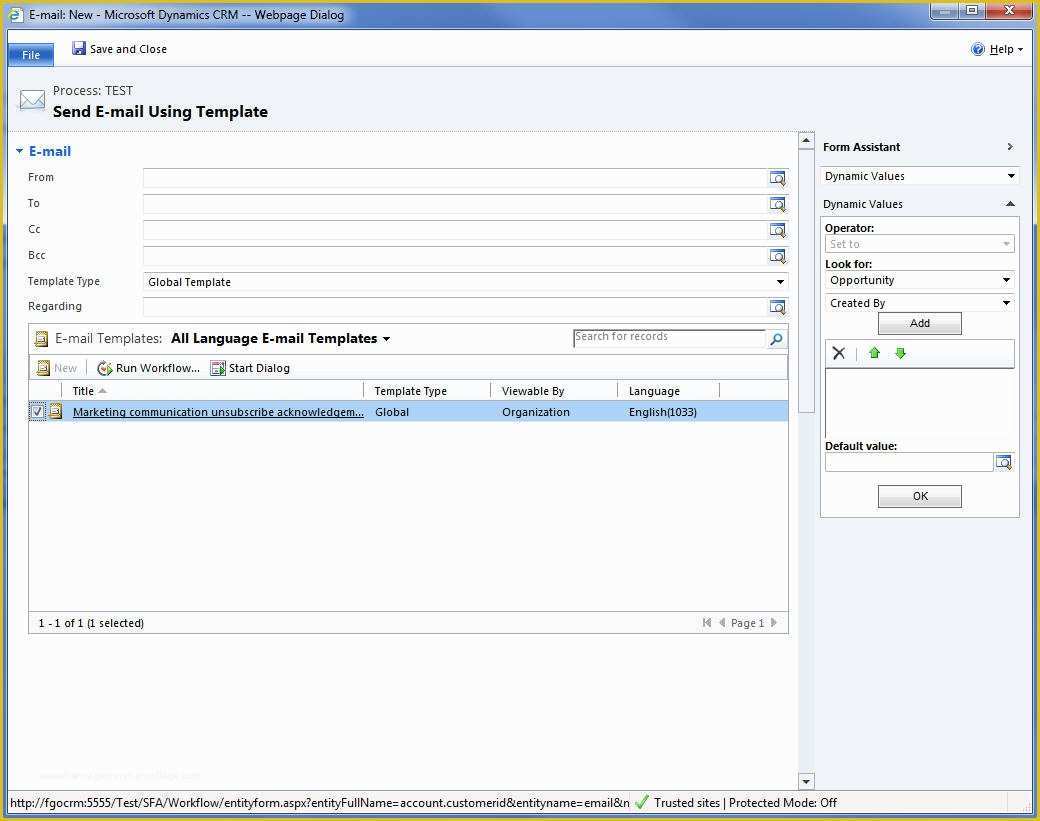This screenshot has height=821, width=1040.
Task: Click the Bcc input field
Action: 455,255
